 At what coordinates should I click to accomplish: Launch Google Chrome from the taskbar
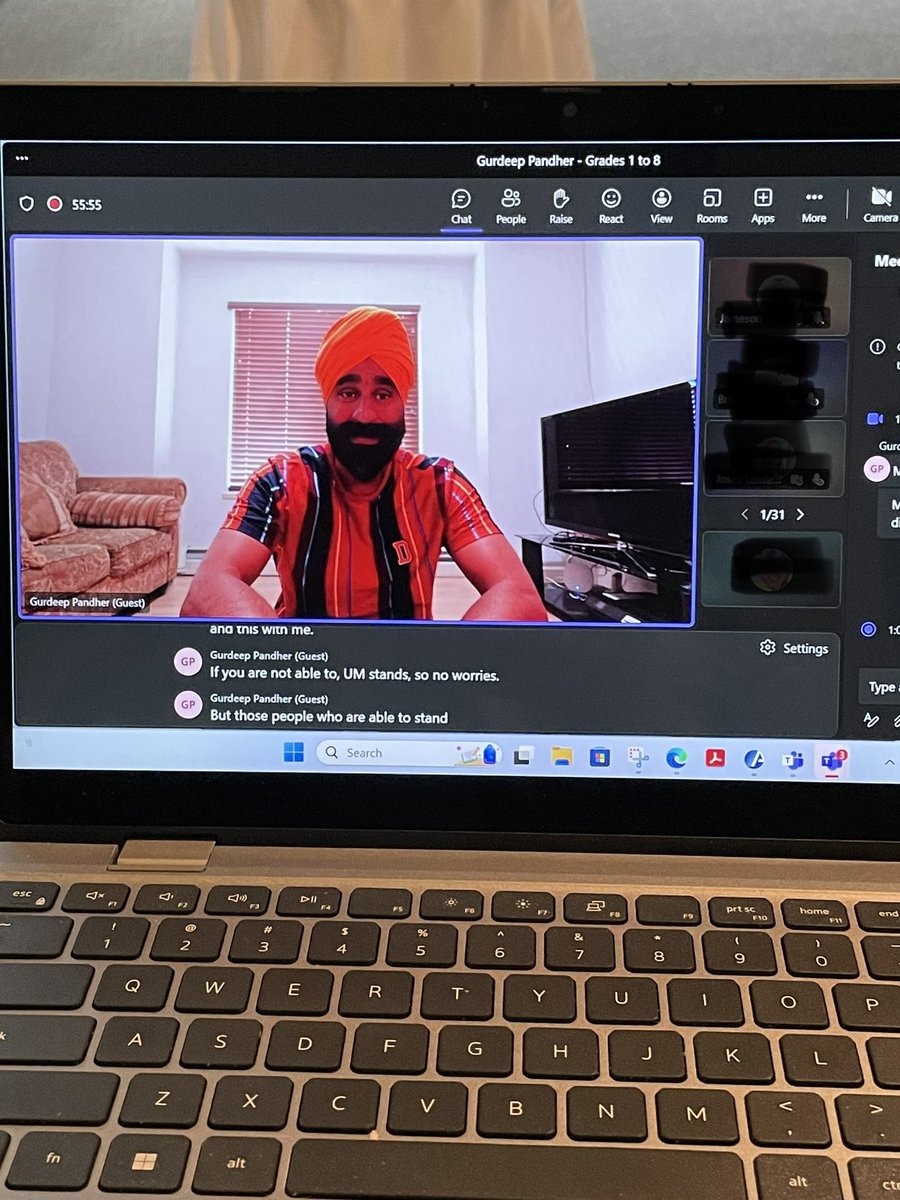[678, 758]
